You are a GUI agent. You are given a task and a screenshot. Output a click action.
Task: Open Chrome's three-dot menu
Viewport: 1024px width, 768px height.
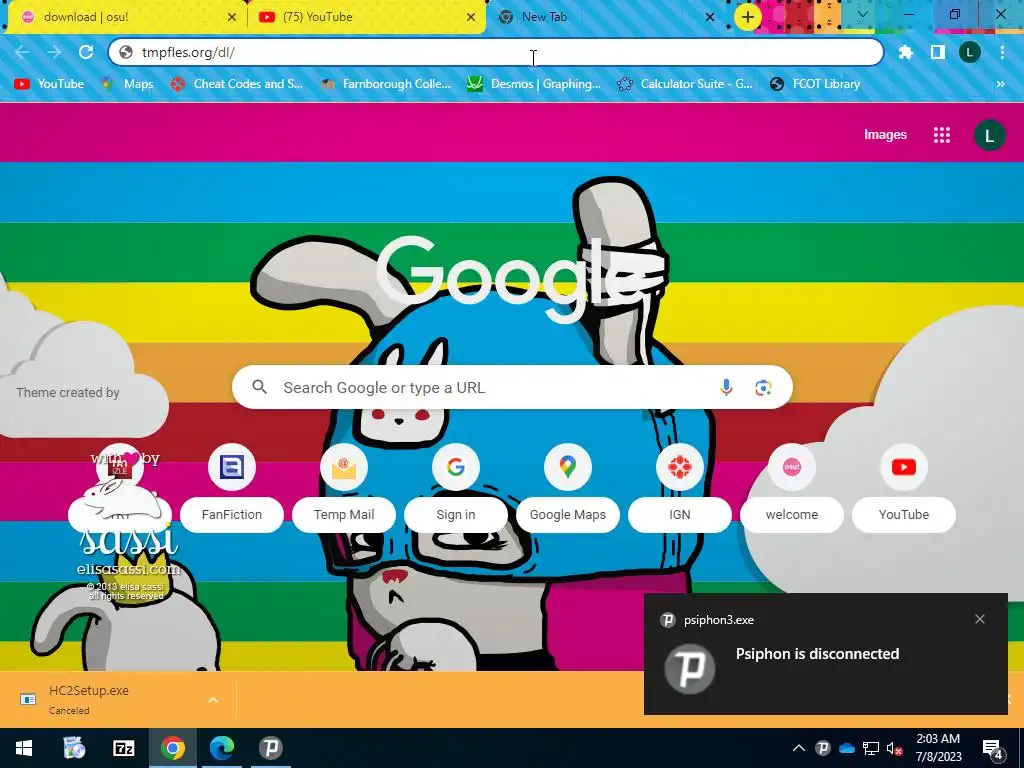1002,52
